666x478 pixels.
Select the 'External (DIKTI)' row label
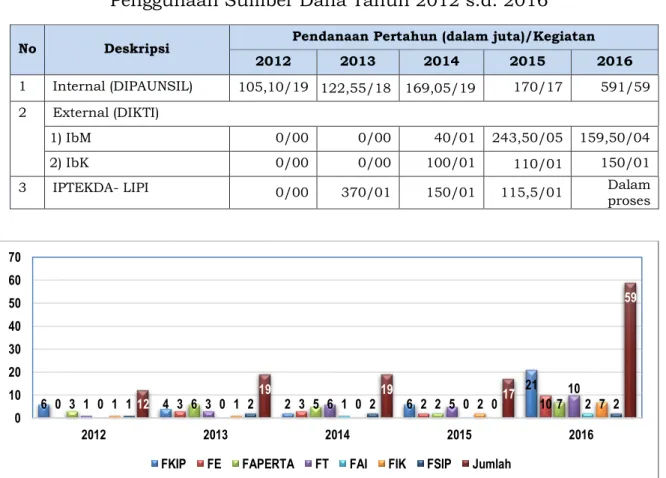pos(106,113)
